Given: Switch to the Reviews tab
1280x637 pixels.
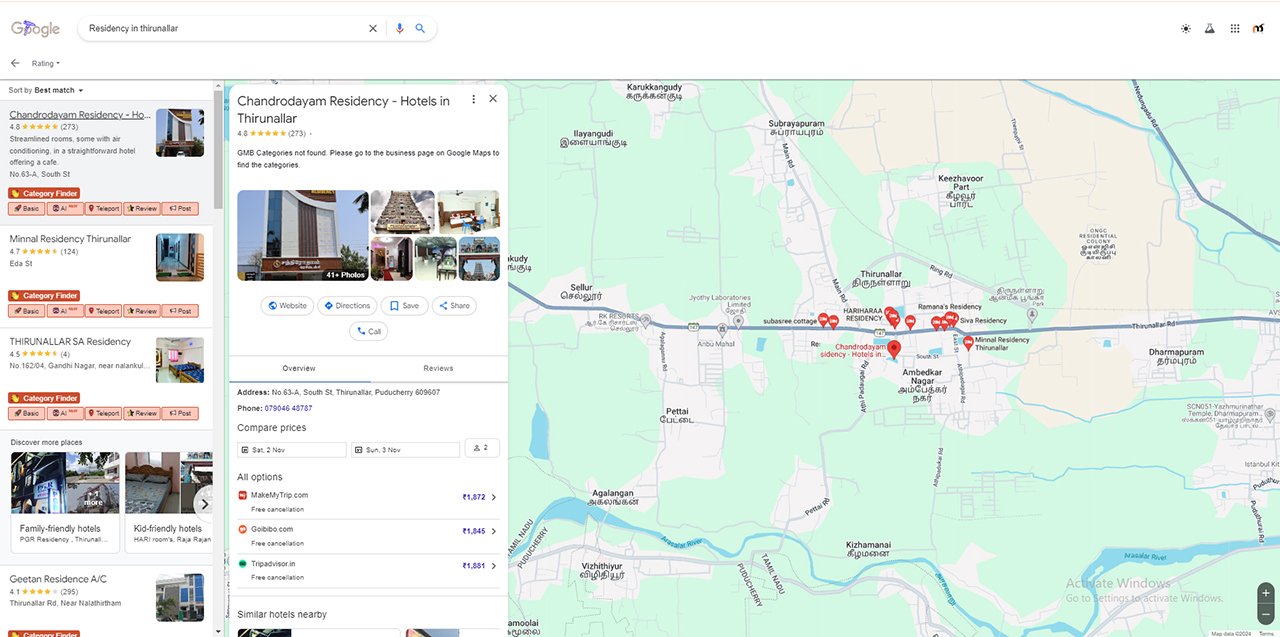Looking at the screenshot, I should click(438, 369).
